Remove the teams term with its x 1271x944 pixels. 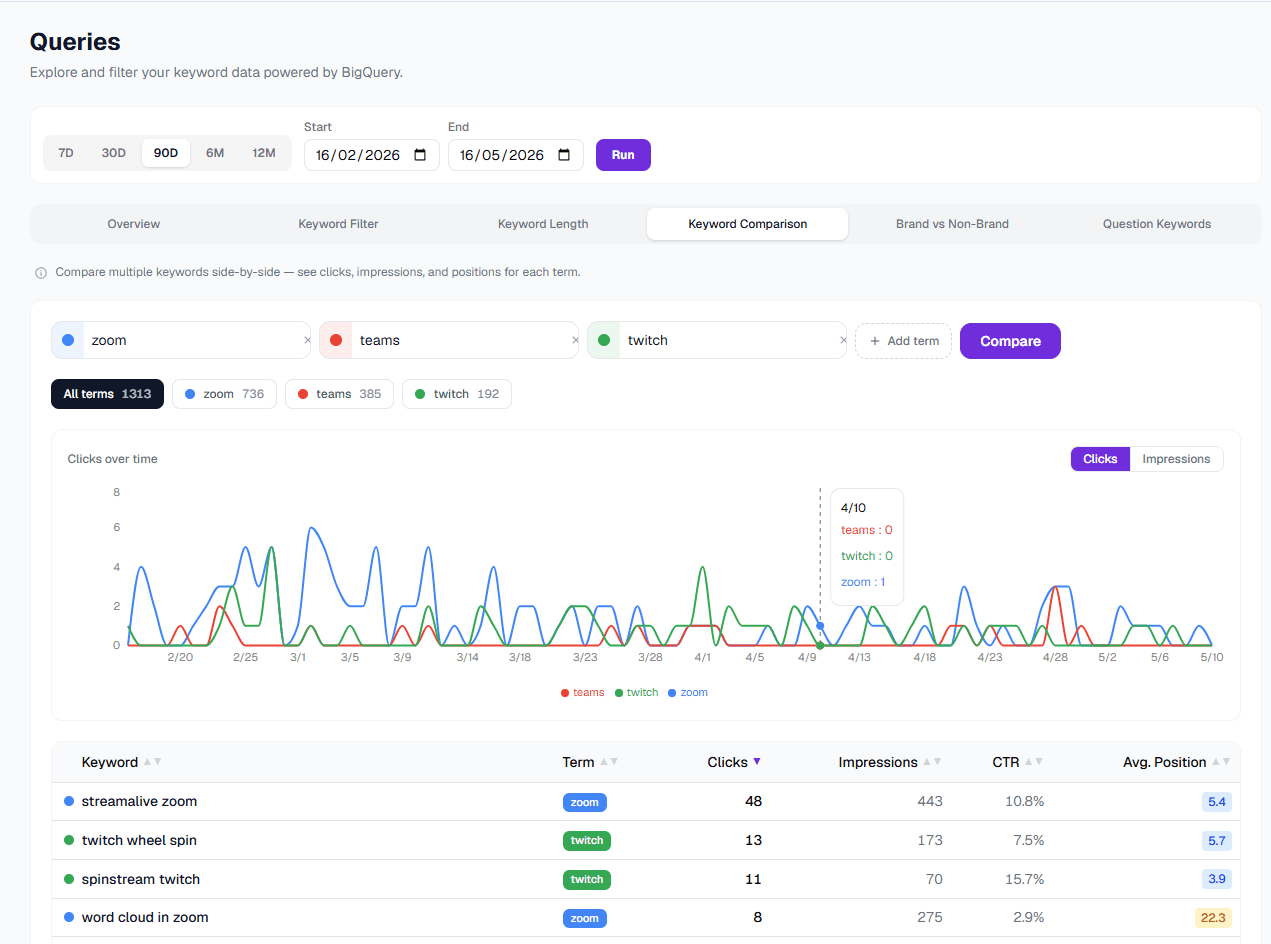click(575, 340)
